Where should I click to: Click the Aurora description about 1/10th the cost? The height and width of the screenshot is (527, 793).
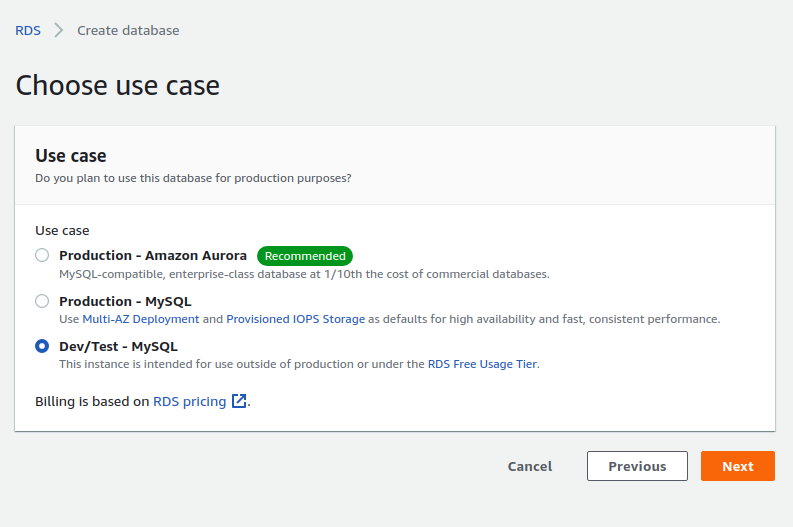pyautogui.click(x=304, y=274)
